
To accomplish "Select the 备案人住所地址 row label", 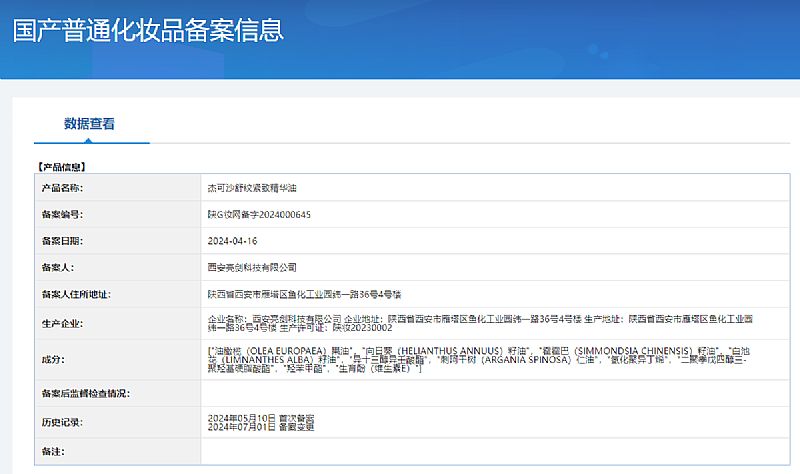I will [74, 294].
